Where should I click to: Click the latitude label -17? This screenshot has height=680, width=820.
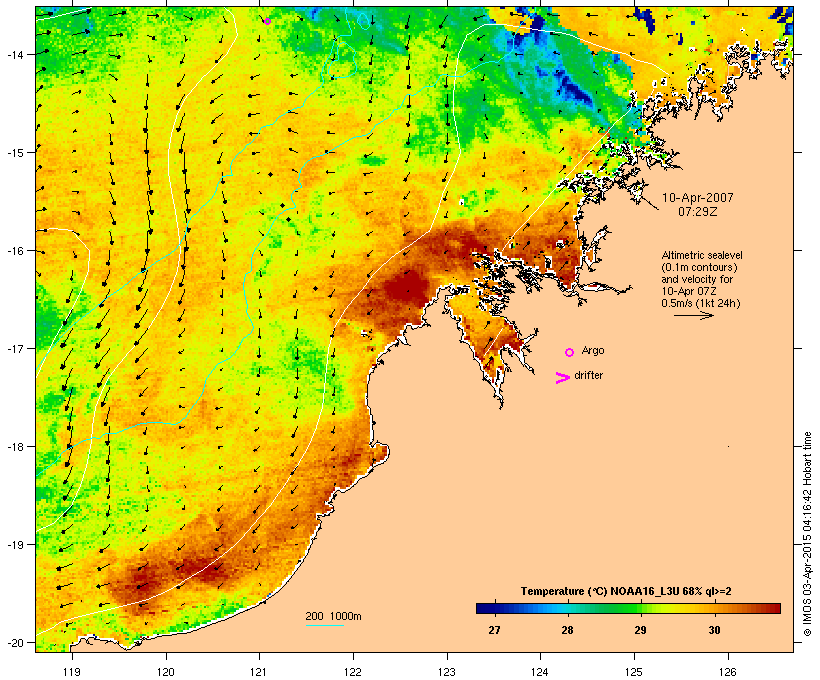click(14, 348)
